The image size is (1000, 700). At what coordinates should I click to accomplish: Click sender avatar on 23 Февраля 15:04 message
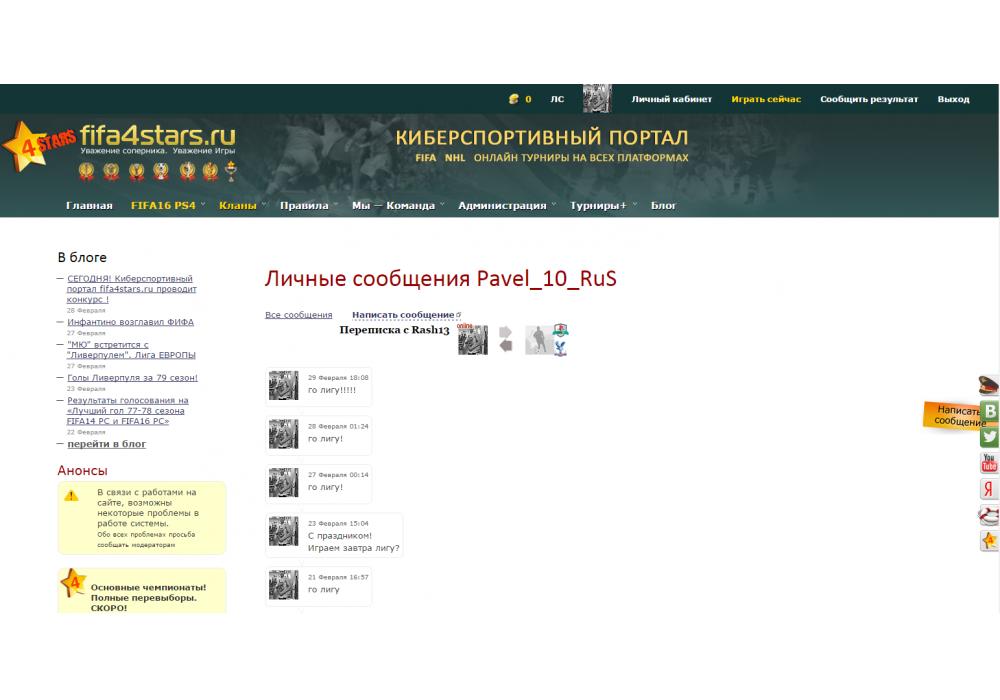pos(283,531)
